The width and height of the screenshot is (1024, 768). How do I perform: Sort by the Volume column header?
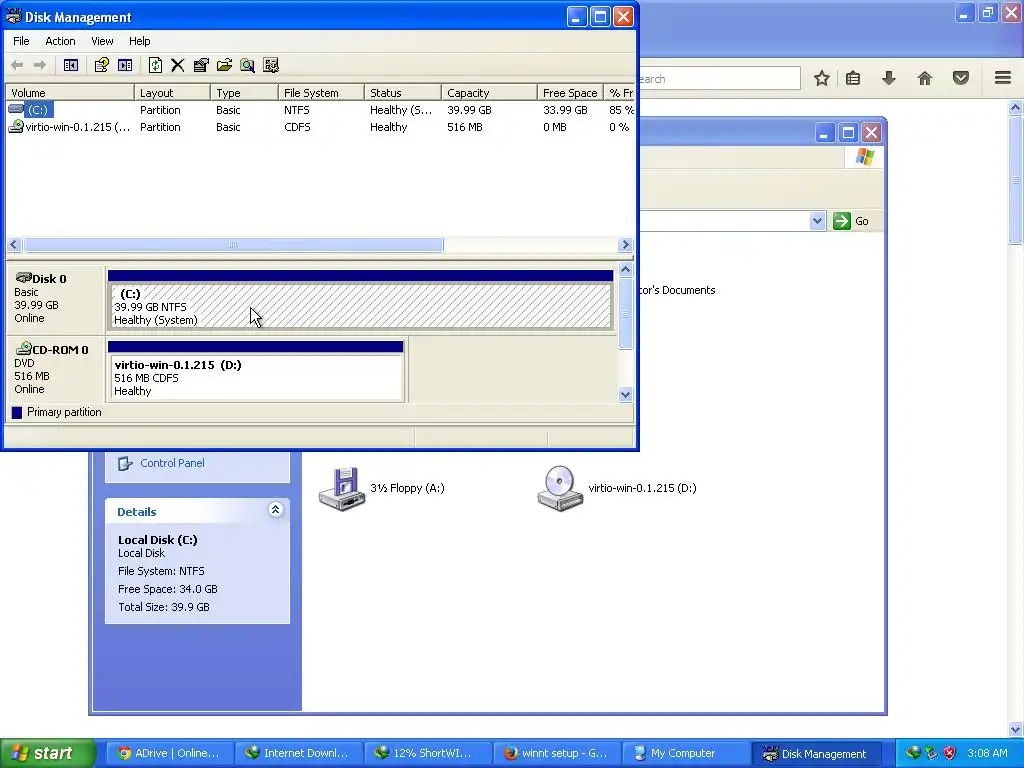point(70,93)
